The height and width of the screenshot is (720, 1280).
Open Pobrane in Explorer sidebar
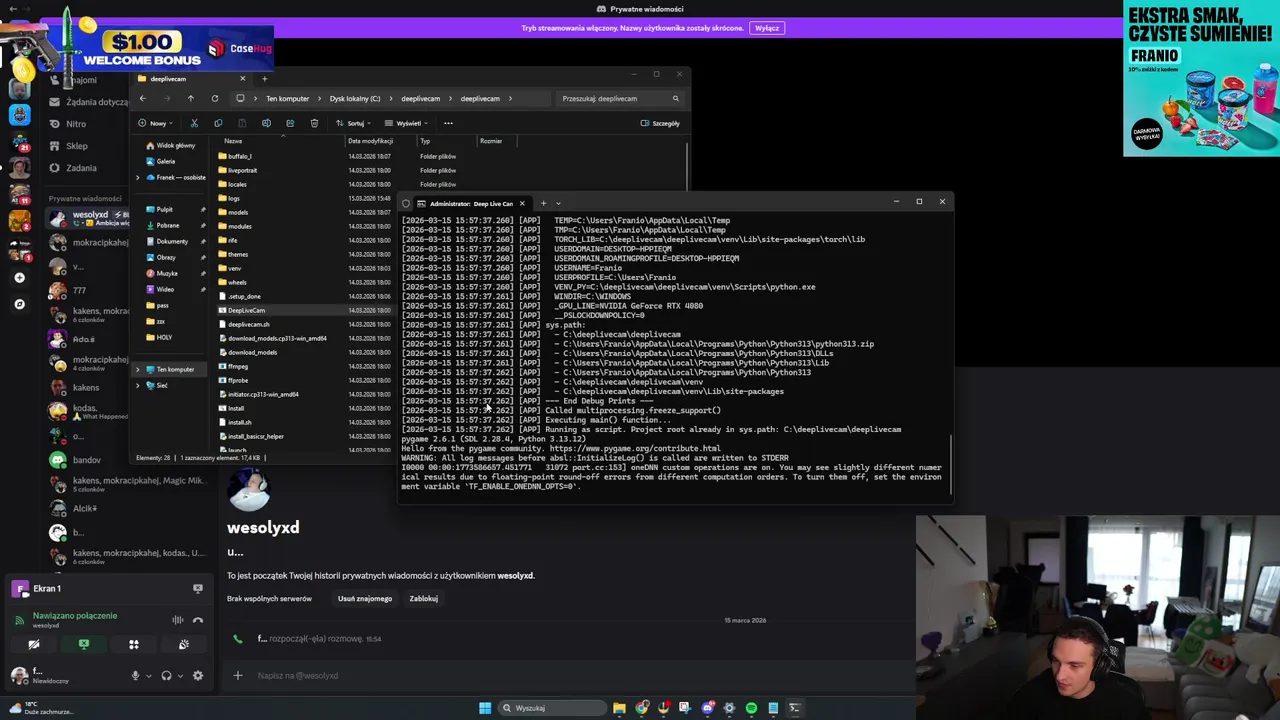[167, 225]
